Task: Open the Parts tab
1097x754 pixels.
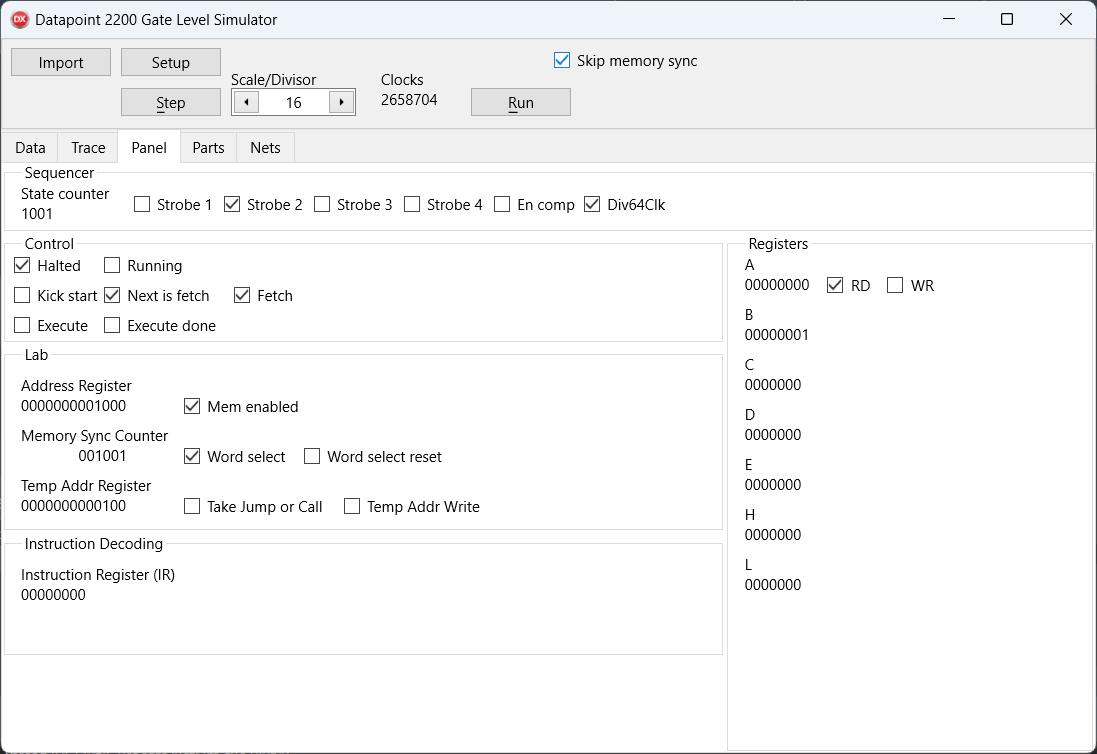Action: coord(208,148)
